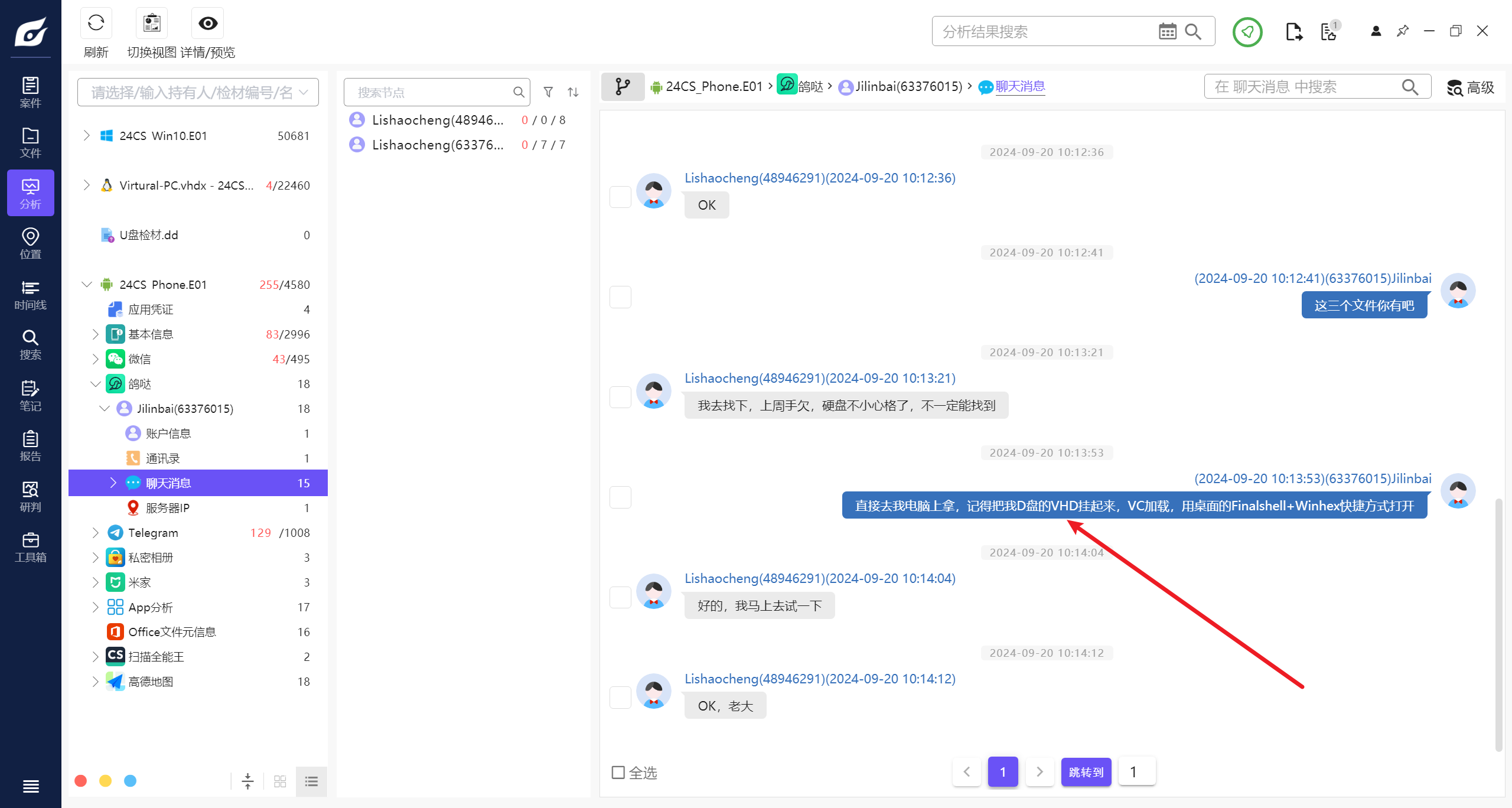Select the Telegram tree item
The height and width of the screenshot is (808, 1512).
click(153, 533)
